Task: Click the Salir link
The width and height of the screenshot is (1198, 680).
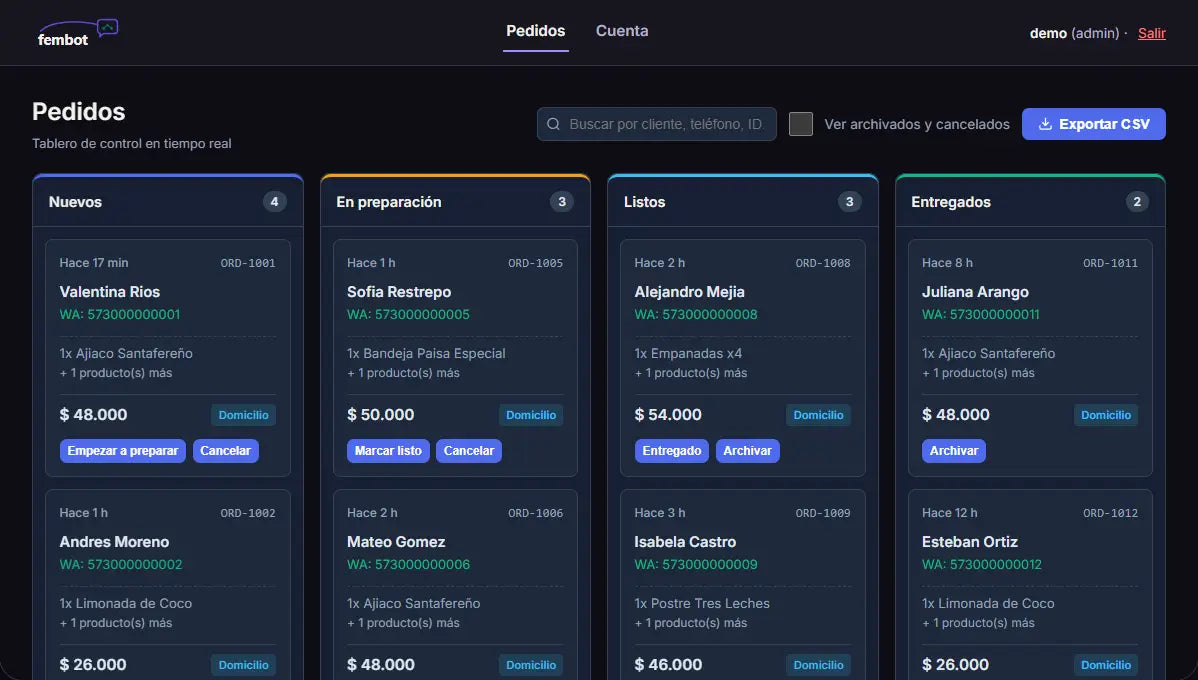Action: [x=1151, y=33]
